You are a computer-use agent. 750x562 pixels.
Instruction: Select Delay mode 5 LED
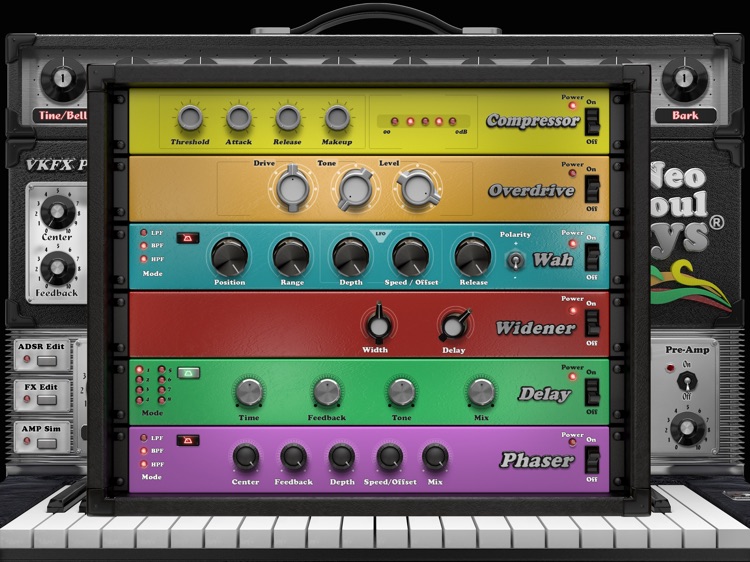(x=162, y=370)
